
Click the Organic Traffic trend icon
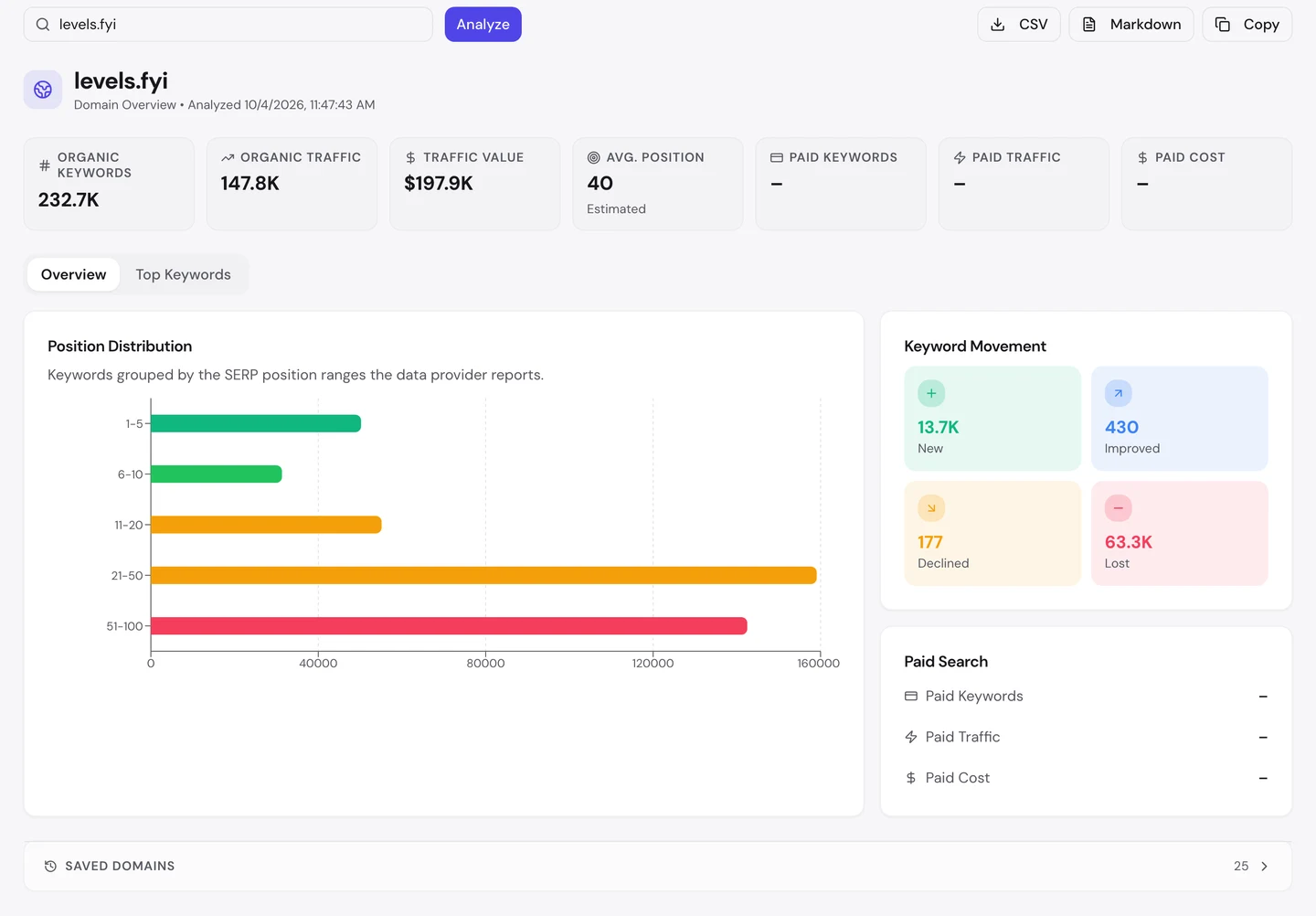[x=228, y=158]
